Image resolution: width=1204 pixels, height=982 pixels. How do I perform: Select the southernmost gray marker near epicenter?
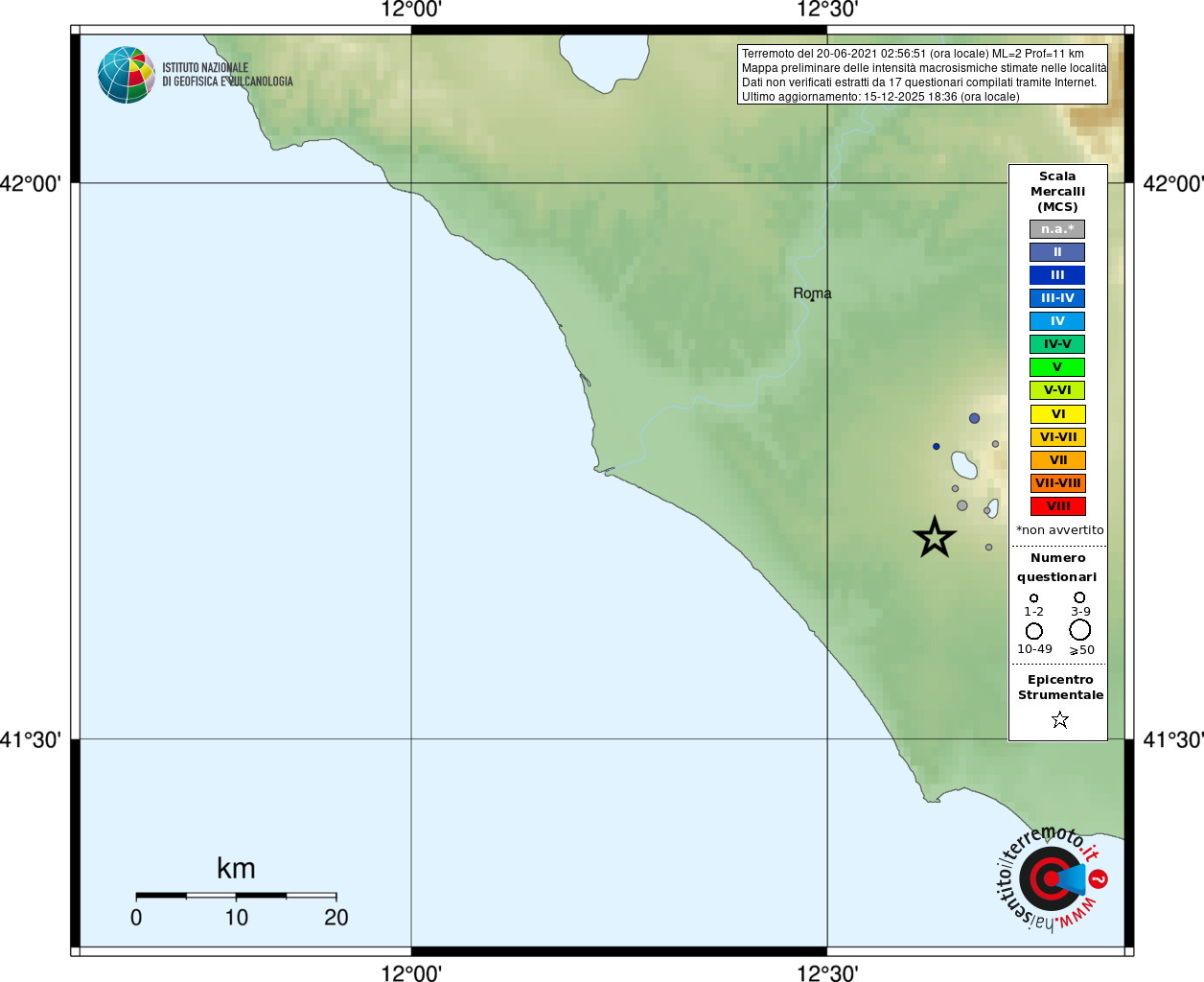point(989,548)
